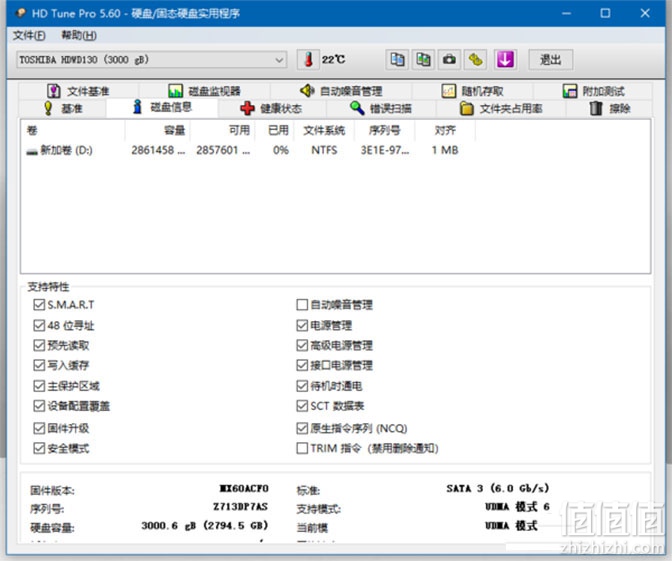Click the file benchmark icon
The image size is (672, 561).
(x=54, y=91)
